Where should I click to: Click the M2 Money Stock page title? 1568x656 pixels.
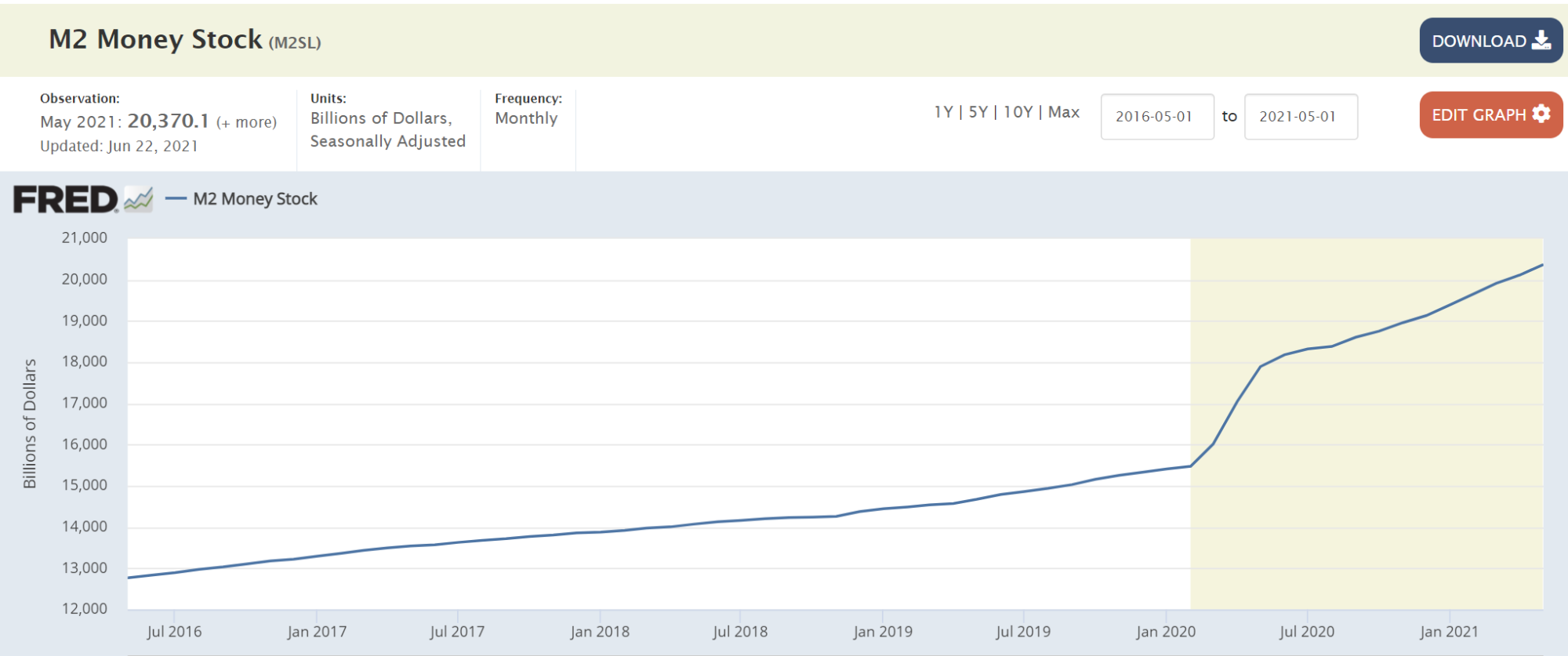(x=155, y=39)
